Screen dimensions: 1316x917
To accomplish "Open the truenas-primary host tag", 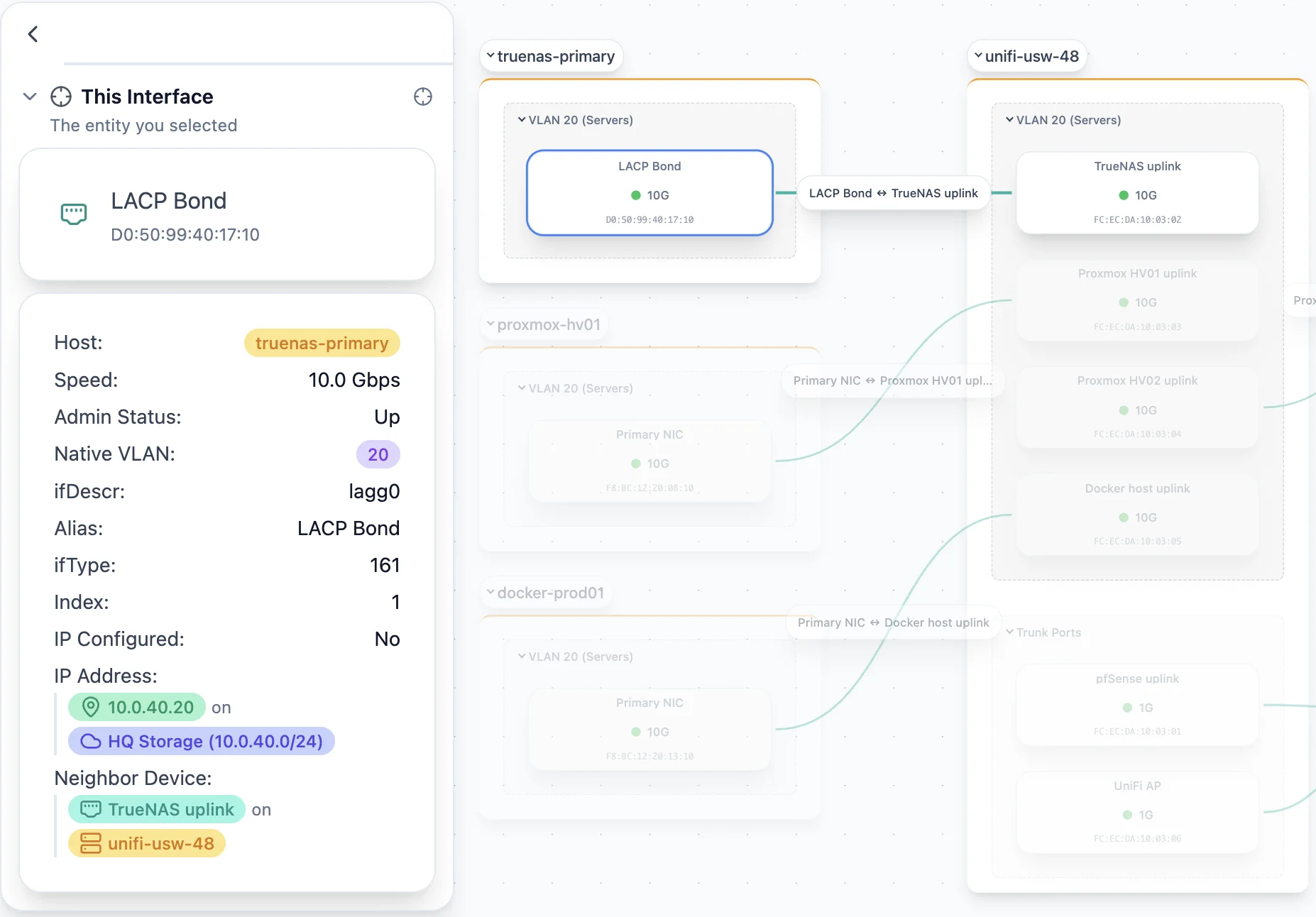I will click(x=322, y=343).
